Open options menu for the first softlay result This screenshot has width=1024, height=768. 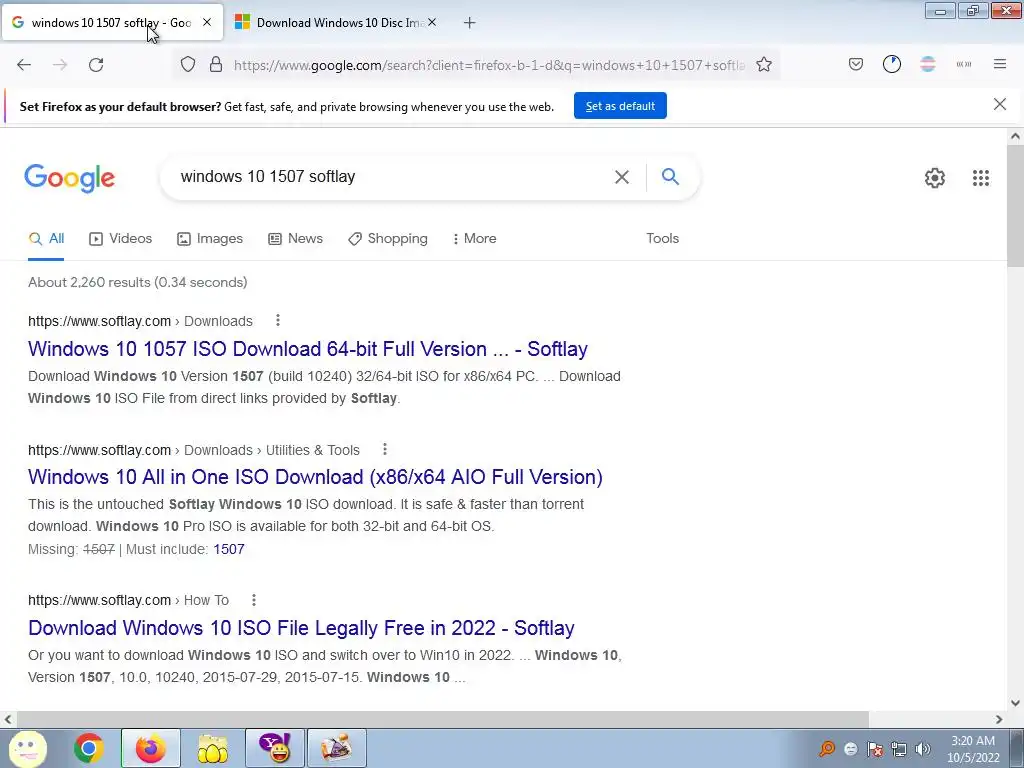[278, 320]
